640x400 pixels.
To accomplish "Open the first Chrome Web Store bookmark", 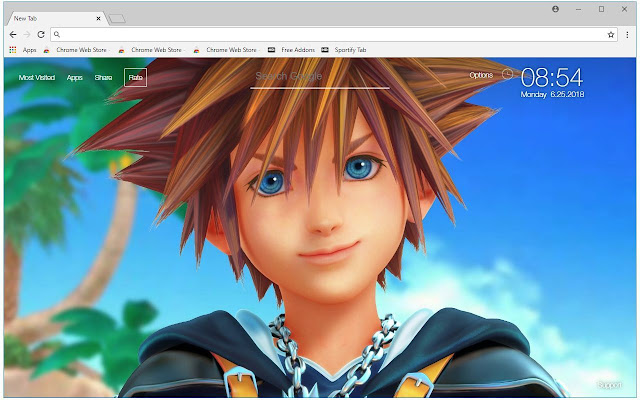I will [x=76, y=50].
